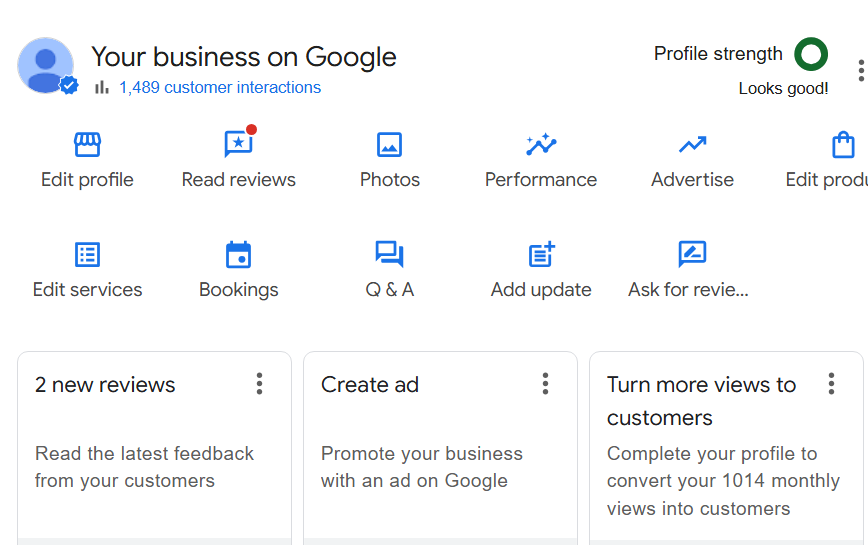
Task: Open the Photos icon
Action: click(389, 146)
